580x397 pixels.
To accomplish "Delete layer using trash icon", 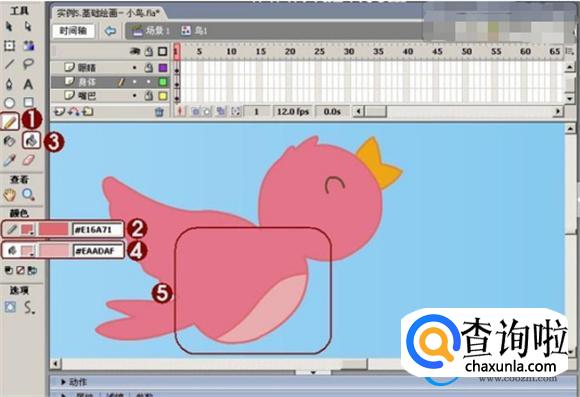I will coord(159,111).
